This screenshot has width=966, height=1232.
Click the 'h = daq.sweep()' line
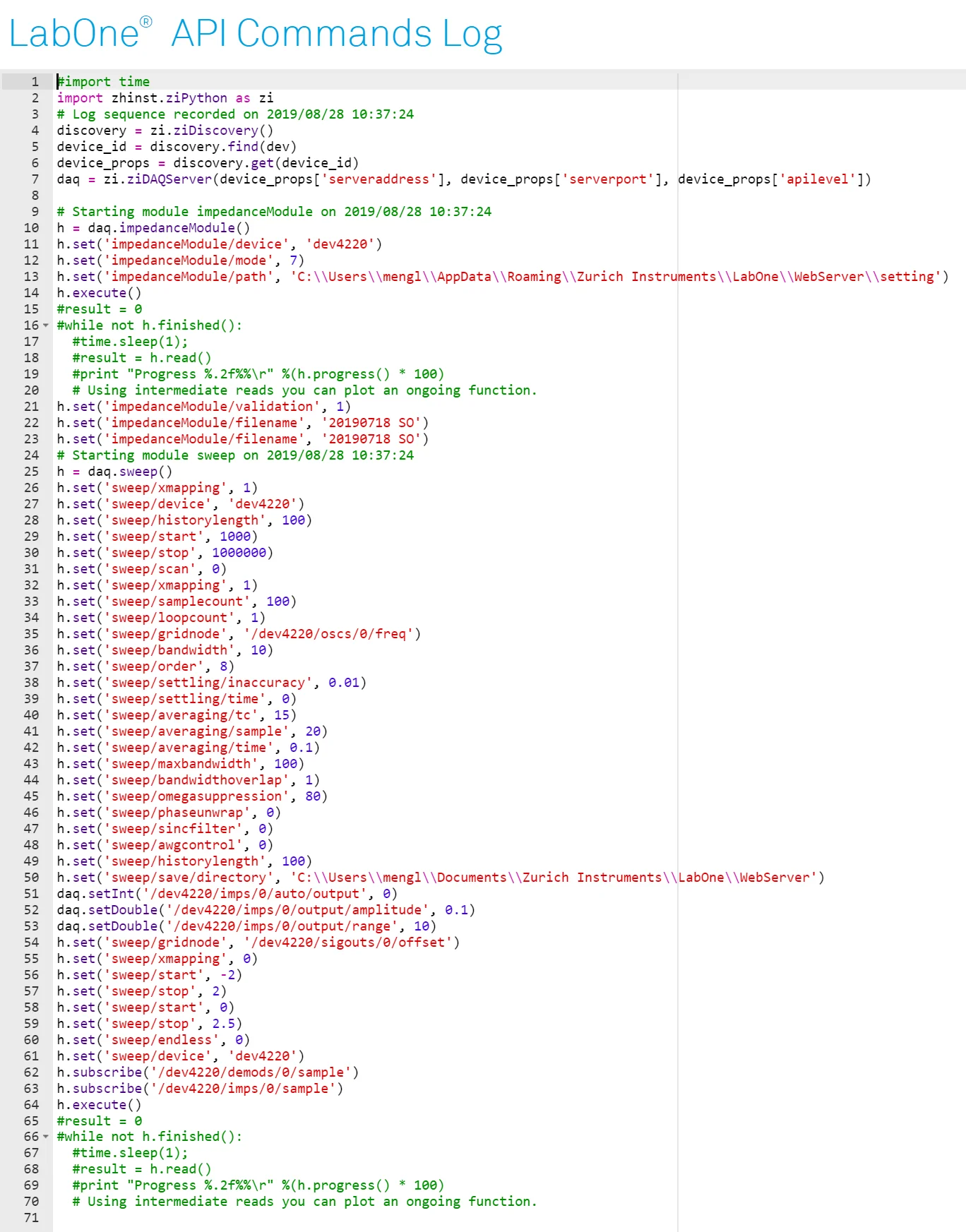click(114, 472)
